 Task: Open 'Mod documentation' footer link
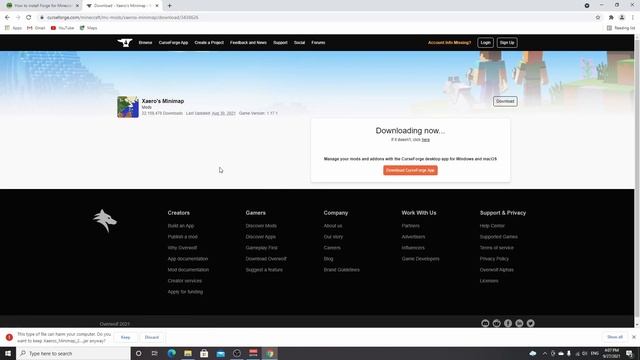pyautogui.click(x=188, y=270)
